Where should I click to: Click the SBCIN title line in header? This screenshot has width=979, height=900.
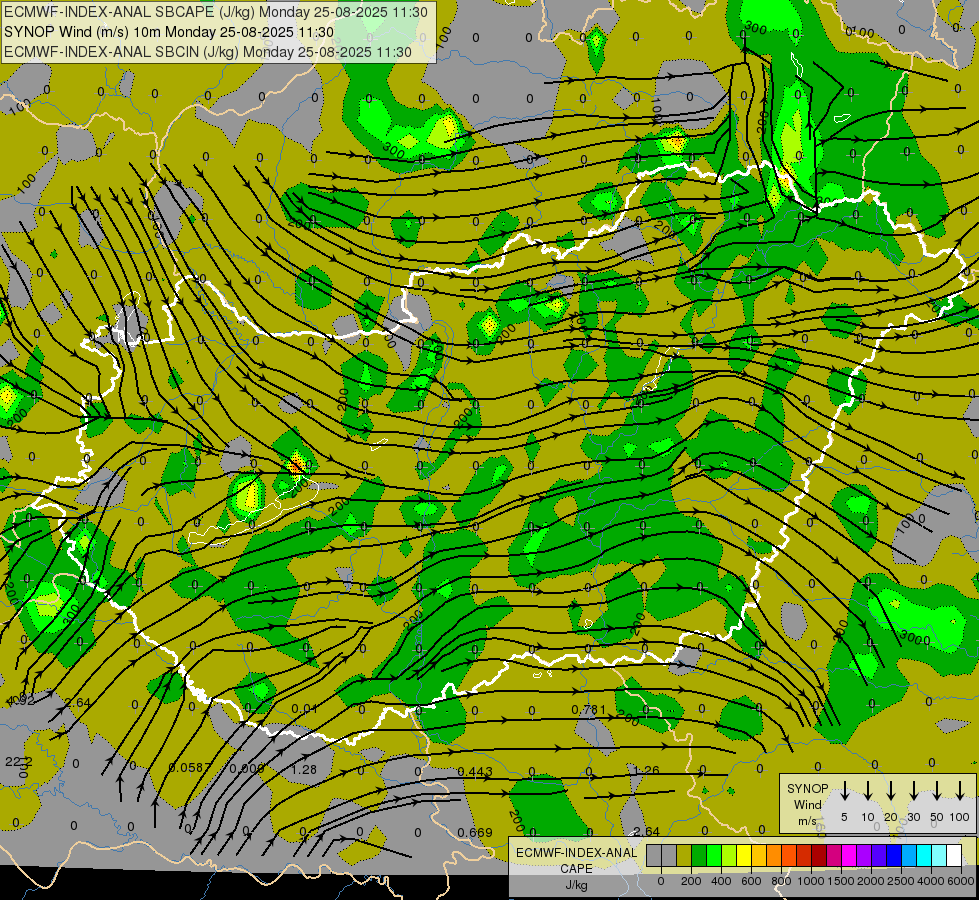coord(208,52)
